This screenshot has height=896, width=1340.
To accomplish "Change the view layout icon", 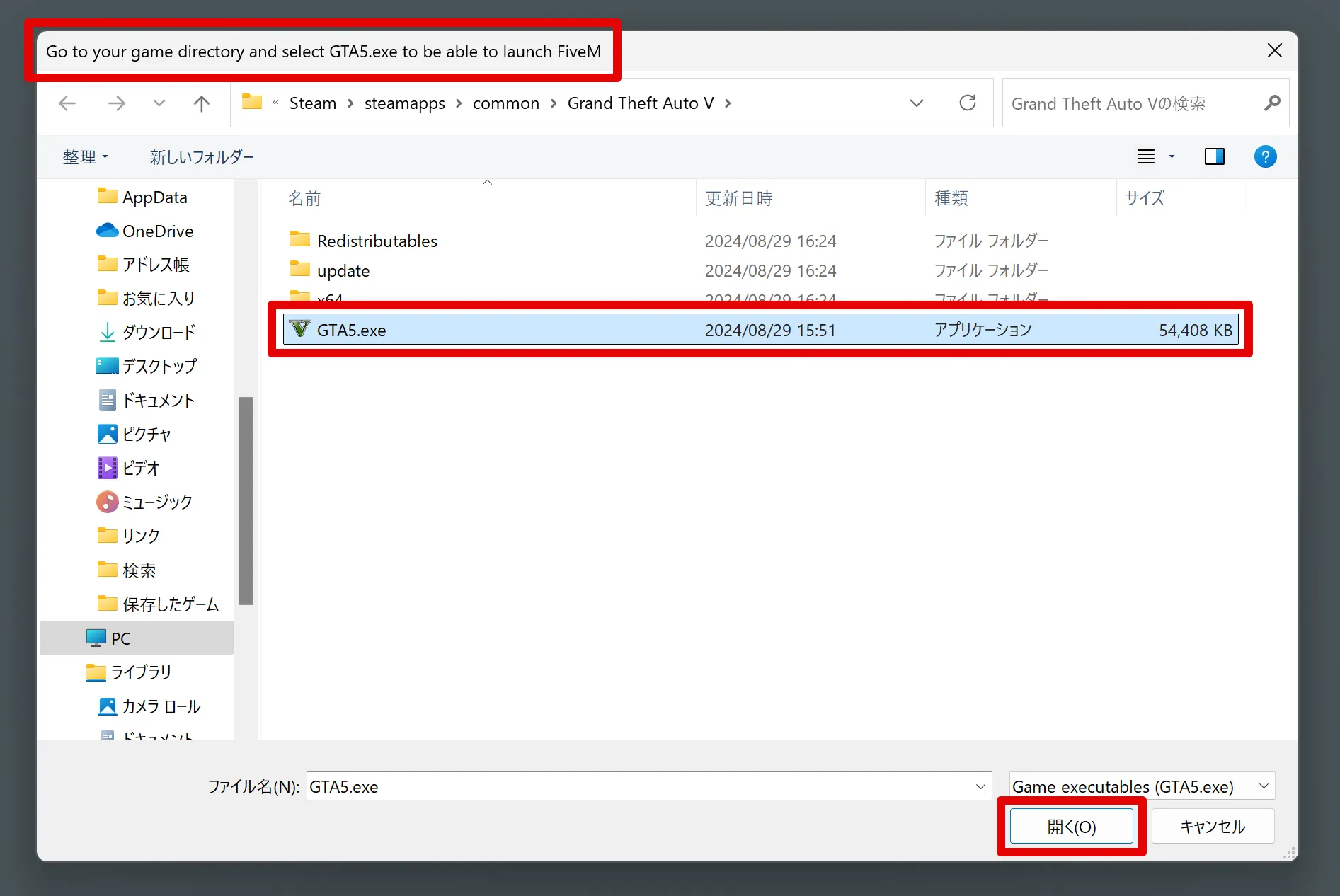I will [1146, 156].
